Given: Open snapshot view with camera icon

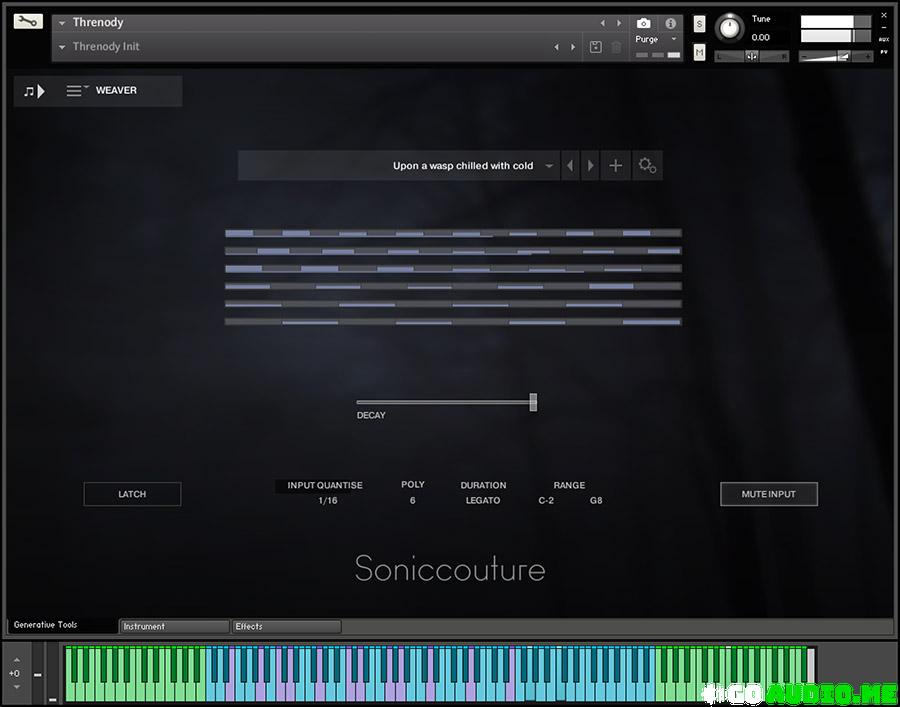Looking at the screenshot, I should click(644, 23).
